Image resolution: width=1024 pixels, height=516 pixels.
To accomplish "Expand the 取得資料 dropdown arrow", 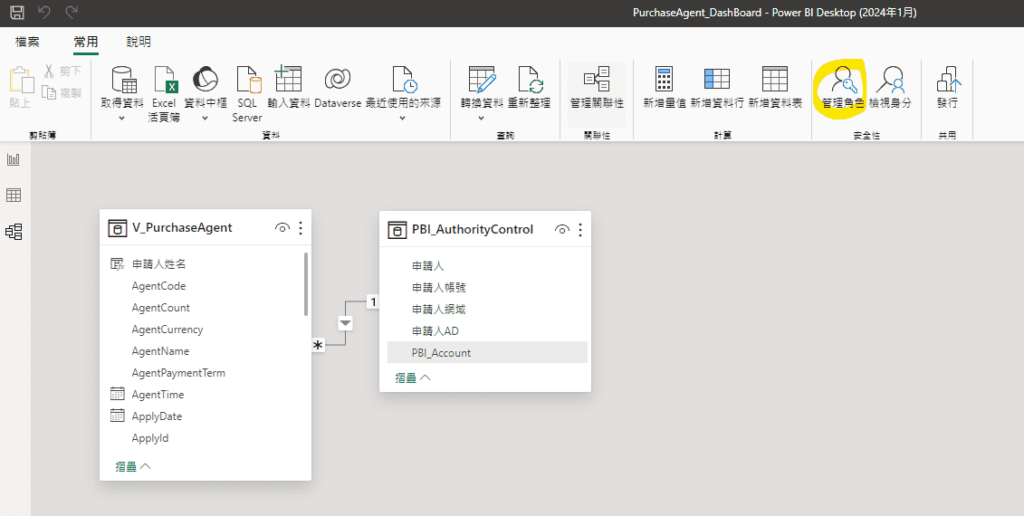I will [122, 118].
